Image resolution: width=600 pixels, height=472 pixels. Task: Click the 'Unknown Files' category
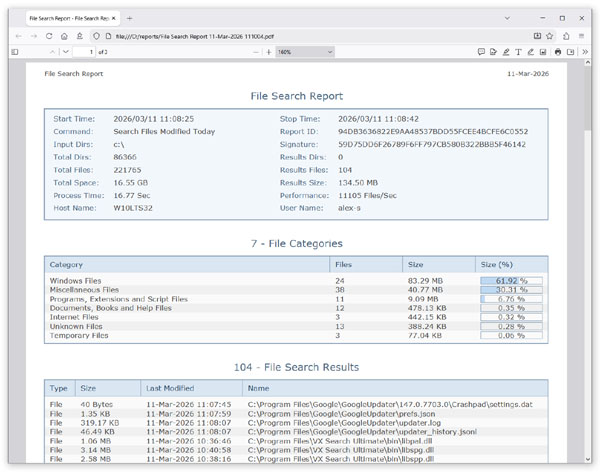pyautogui.click(x=76, y=327)
